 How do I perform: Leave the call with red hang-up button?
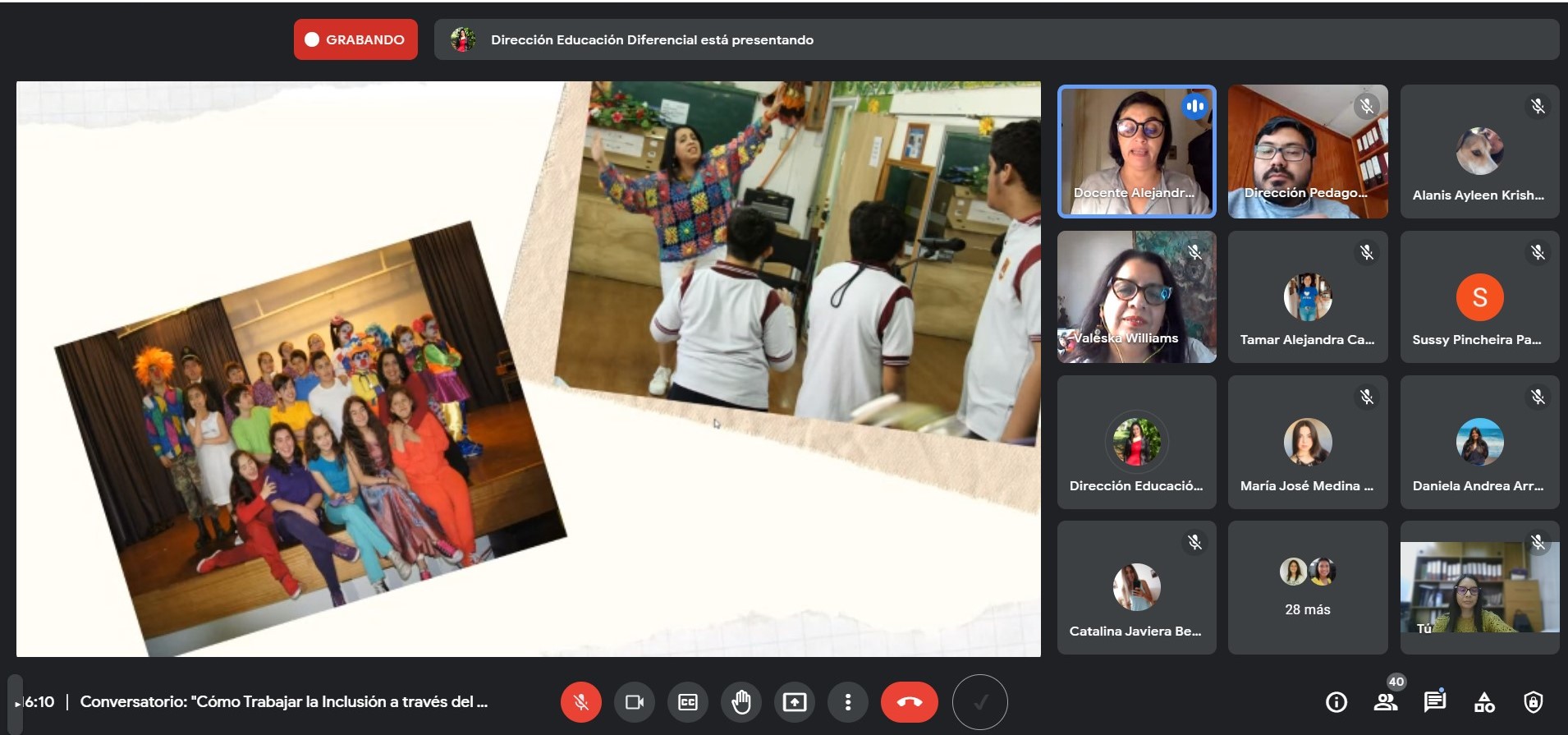click(909, 702)
